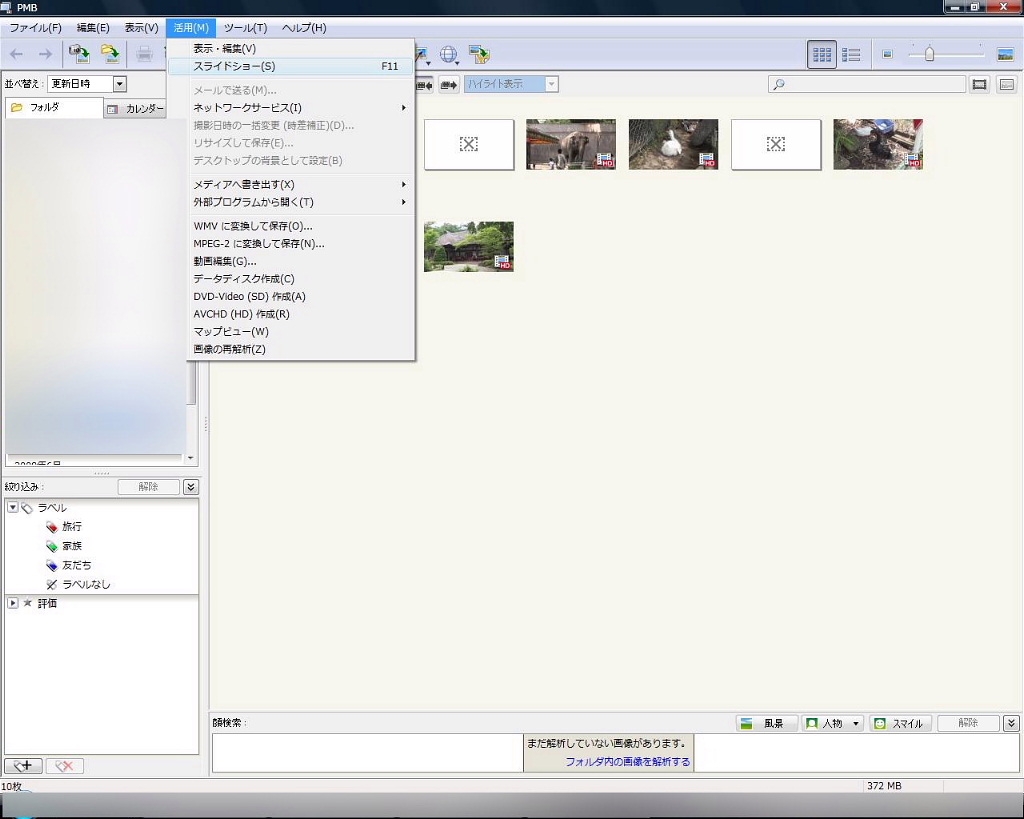1024x819 pixels.
Task: Select the elephant video thumbnail
Action: point(571,144)
